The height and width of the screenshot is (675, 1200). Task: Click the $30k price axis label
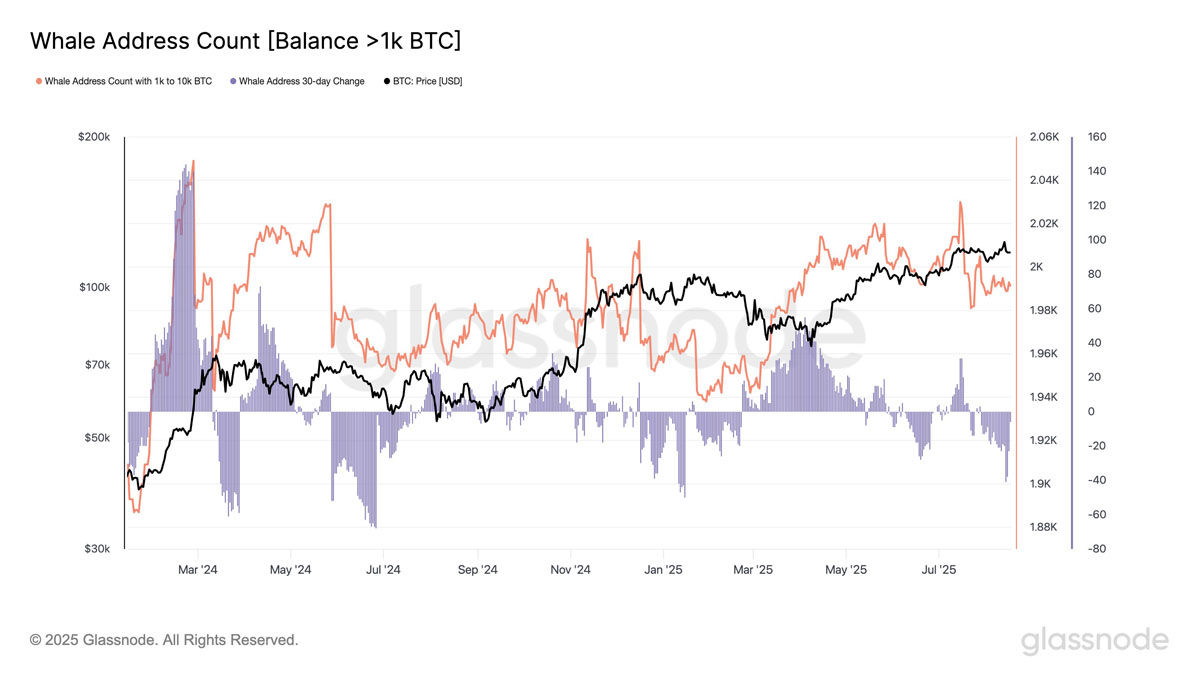96,549
